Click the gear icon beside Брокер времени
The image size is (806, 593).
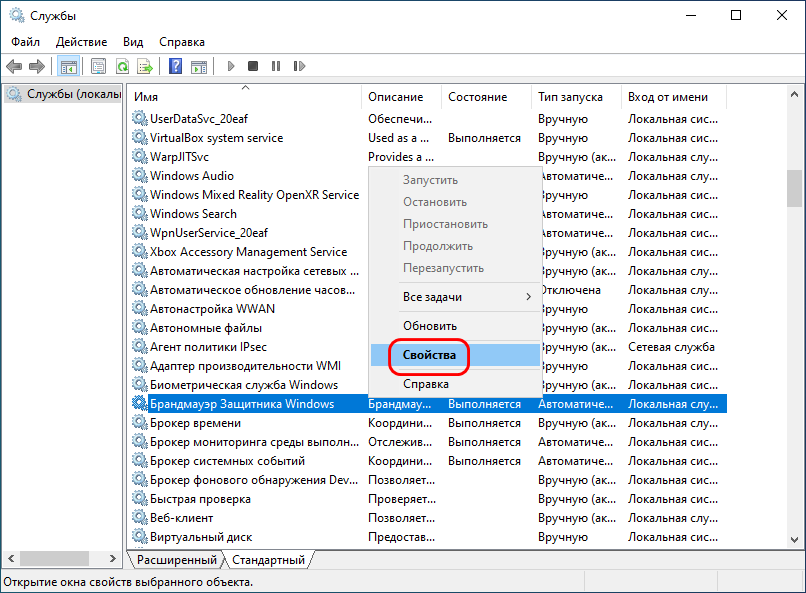pyautogui.click(x=139, y=422)
